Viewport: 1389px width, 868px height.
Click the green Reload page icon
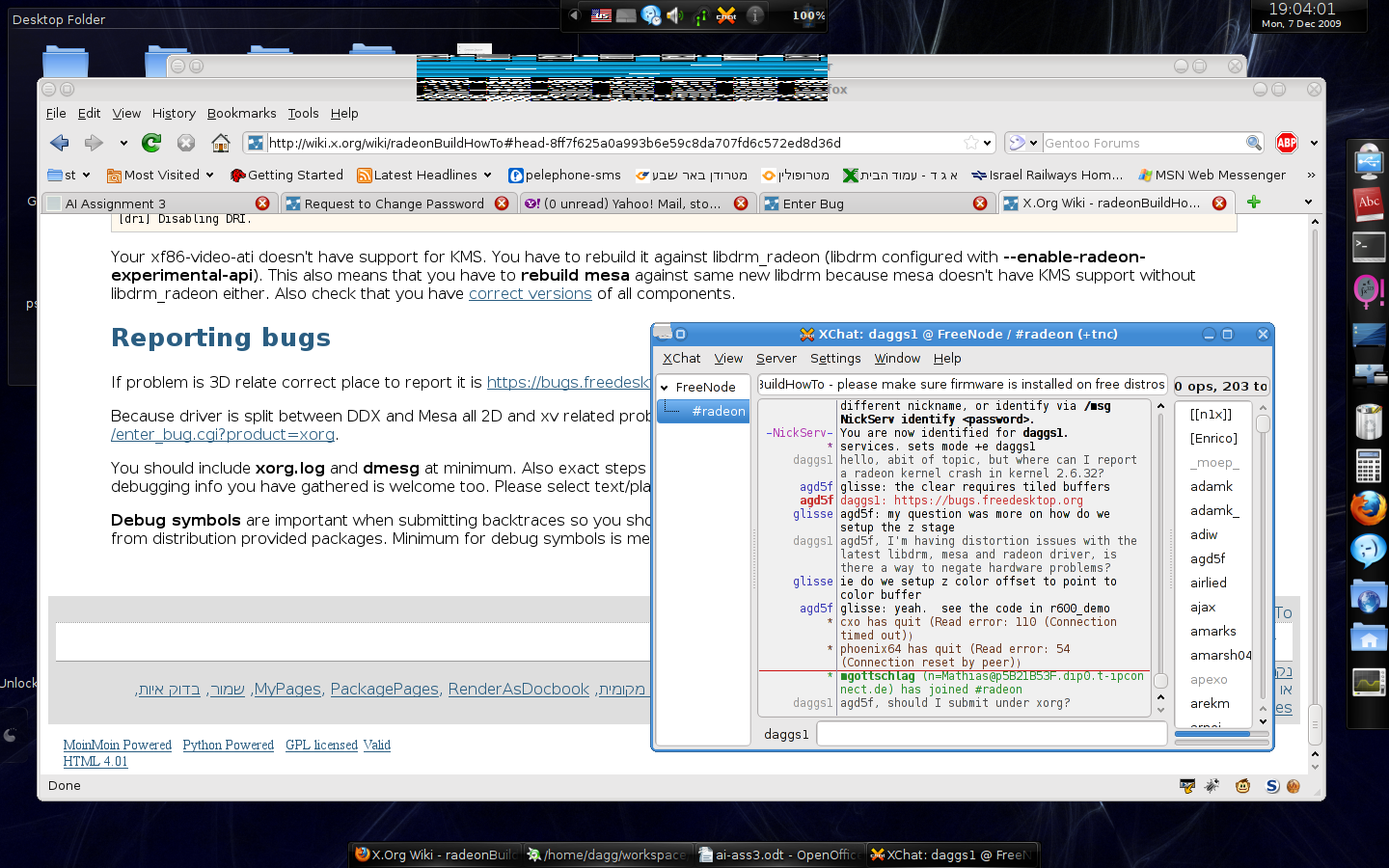pos(151,143)
